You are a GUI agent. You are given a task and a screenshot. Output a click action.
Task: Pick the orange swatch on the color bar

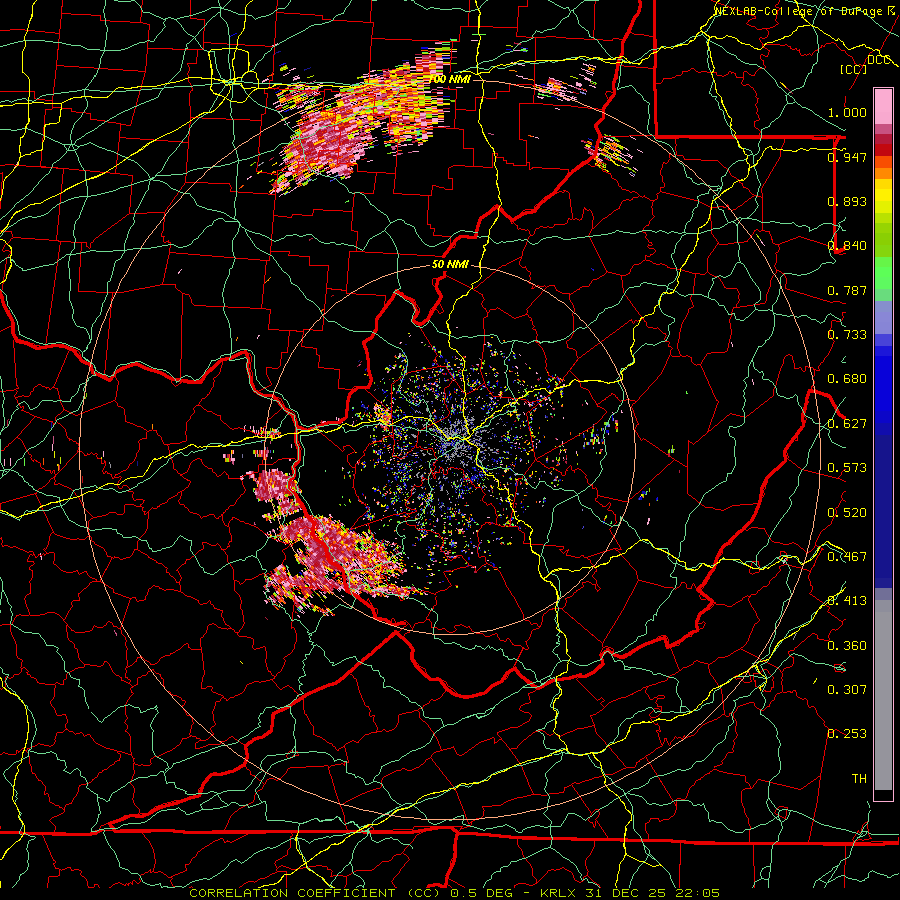coord(883,173)
